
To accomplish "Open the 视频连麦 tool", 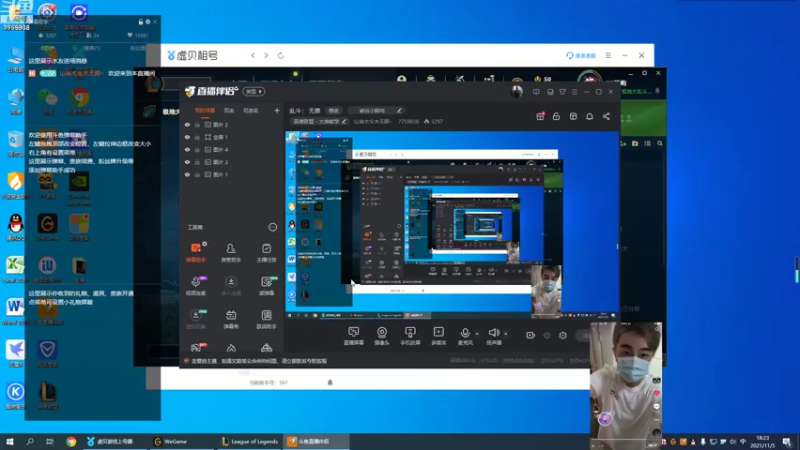I will pyautogui.click(x=196, y=286).
